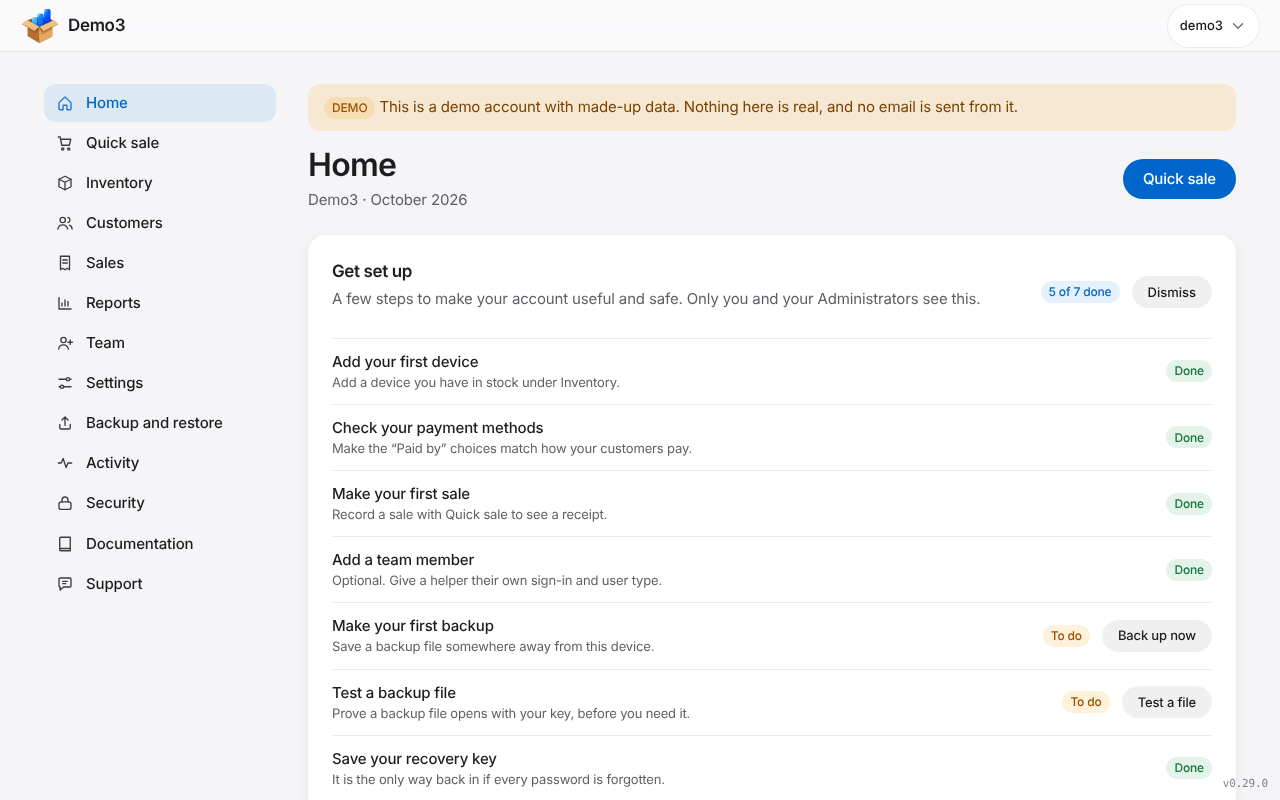Click the Inventory box icon
Viewport: 1280px width, 800px height.
click(65, 183)
